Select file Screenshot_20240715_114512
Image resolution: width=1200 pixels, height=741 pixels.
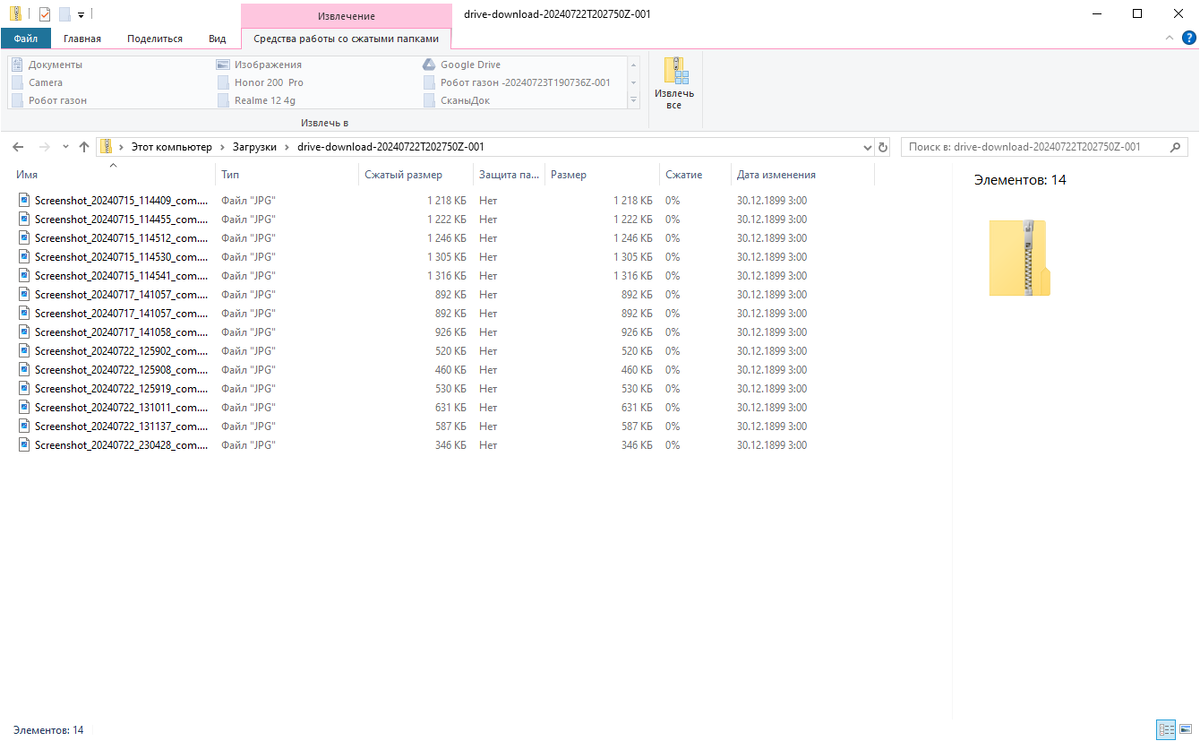pos(121,238)
